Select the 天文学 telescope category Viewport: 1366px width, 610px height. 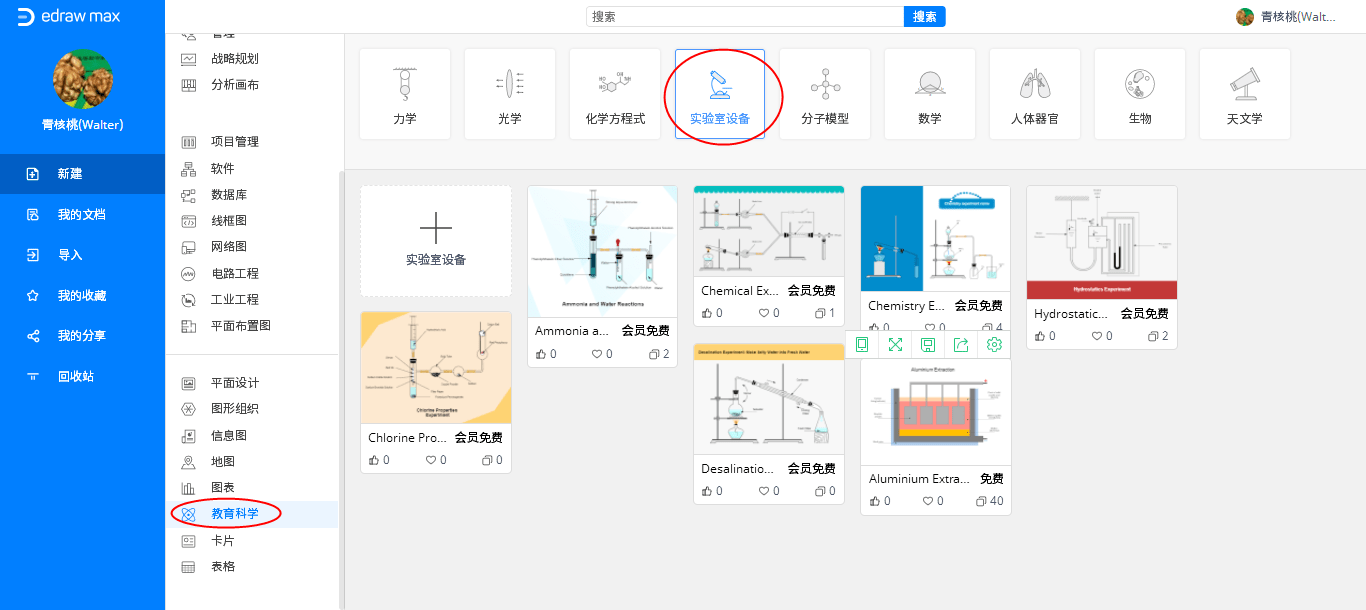[x=1245, y=94]
